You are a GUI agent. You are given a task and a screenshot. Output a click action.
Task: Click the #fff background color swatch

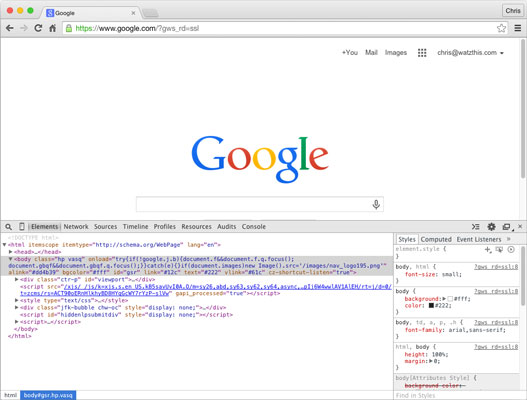[450, 299]
